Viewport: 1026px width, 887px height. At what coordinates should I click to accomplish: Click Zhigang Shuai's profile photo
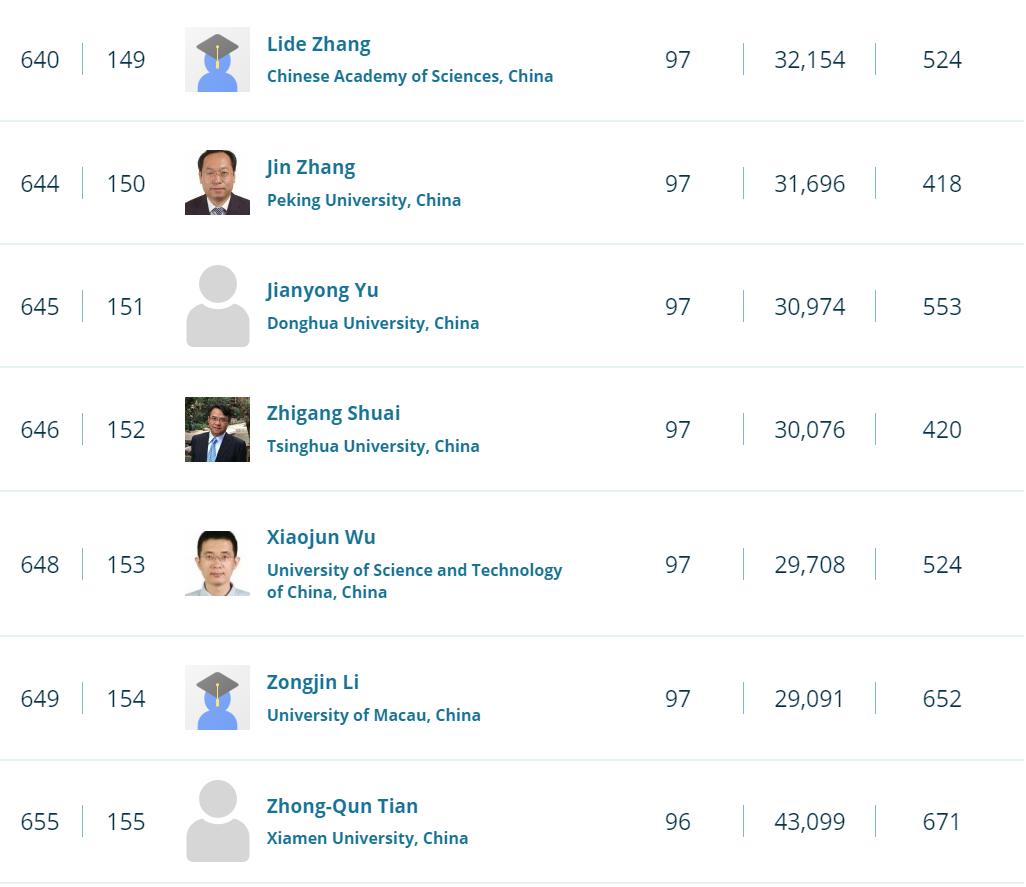point(217,430)
